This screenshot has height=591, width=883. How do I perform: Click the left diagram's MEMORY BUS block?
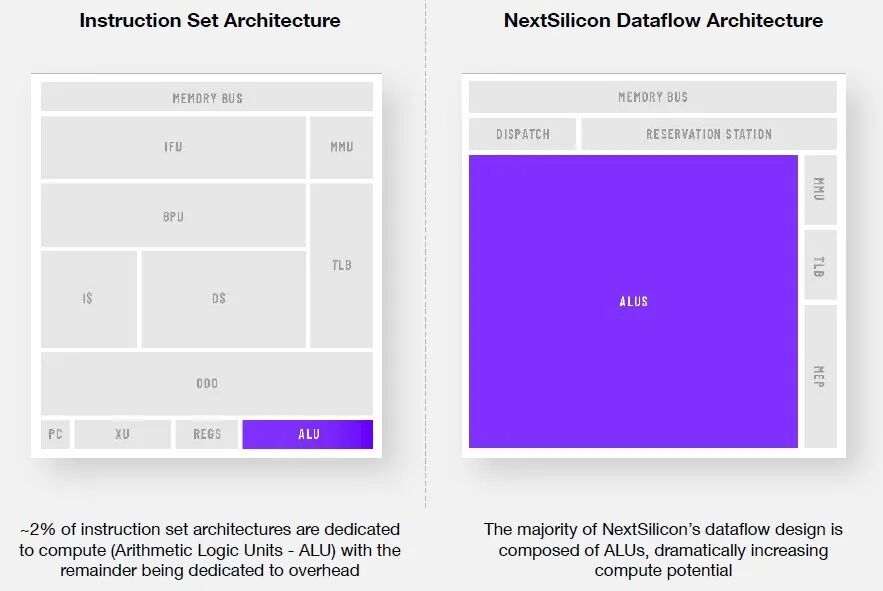click(207, 98)
